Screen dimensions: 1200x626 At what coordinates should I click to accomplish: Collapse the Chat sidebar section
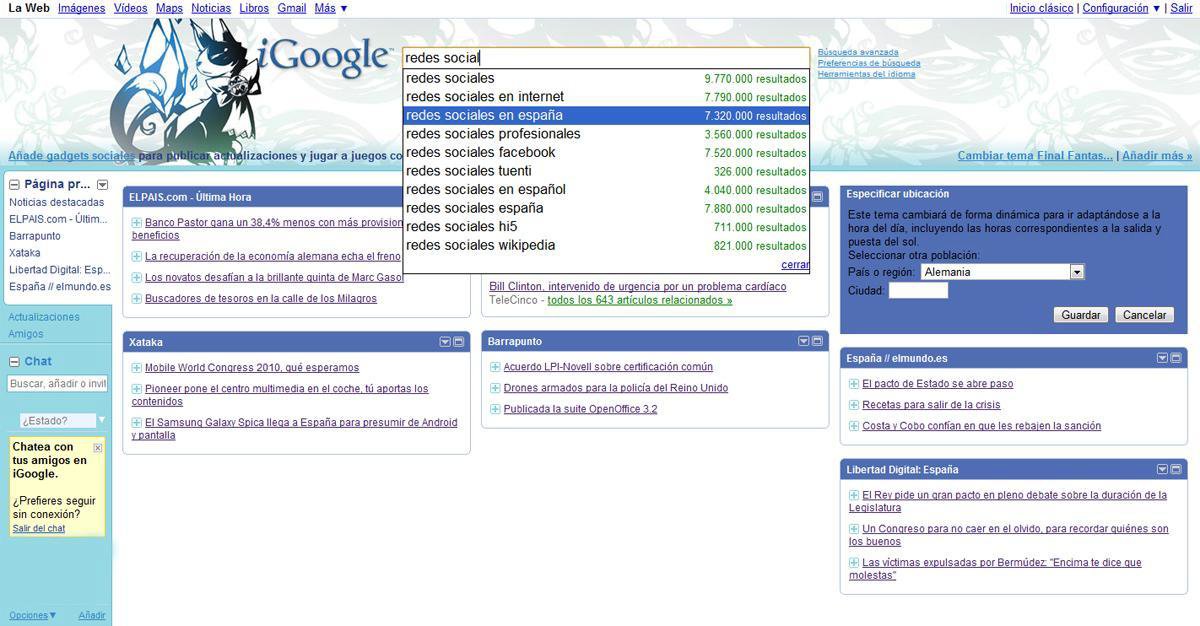(x=14, y=362)
